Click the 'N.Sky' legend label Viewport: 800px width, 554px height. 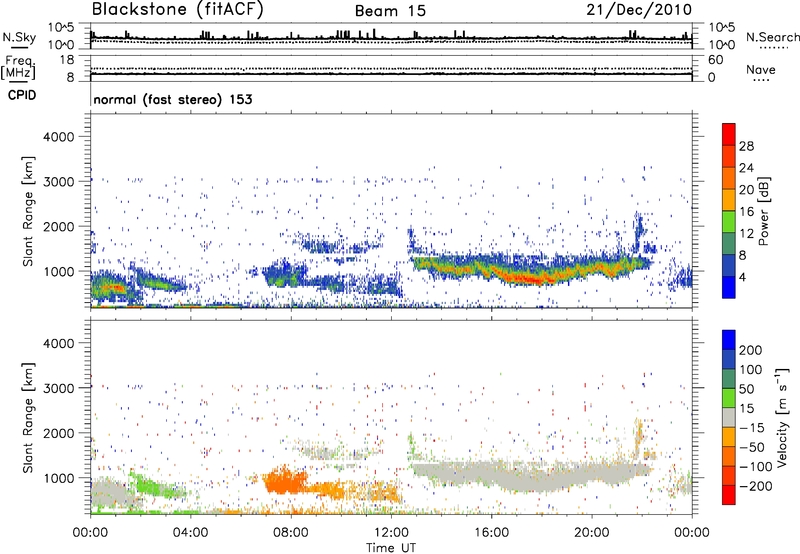pos(19,37)
